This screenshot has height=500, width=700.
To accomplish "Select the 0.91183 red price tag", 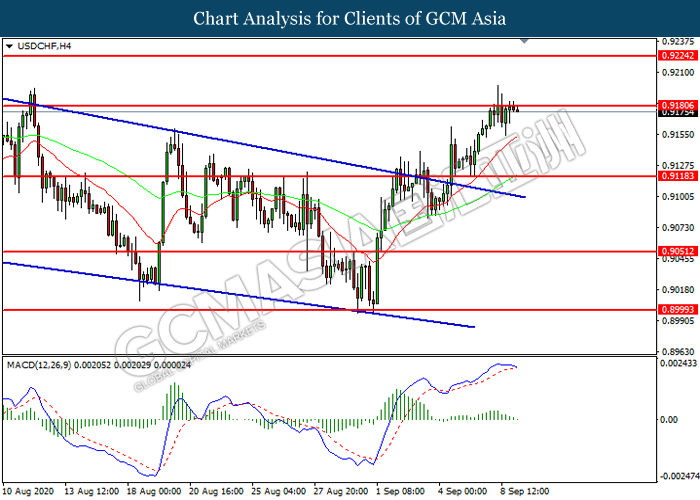I will pos(678,176).
